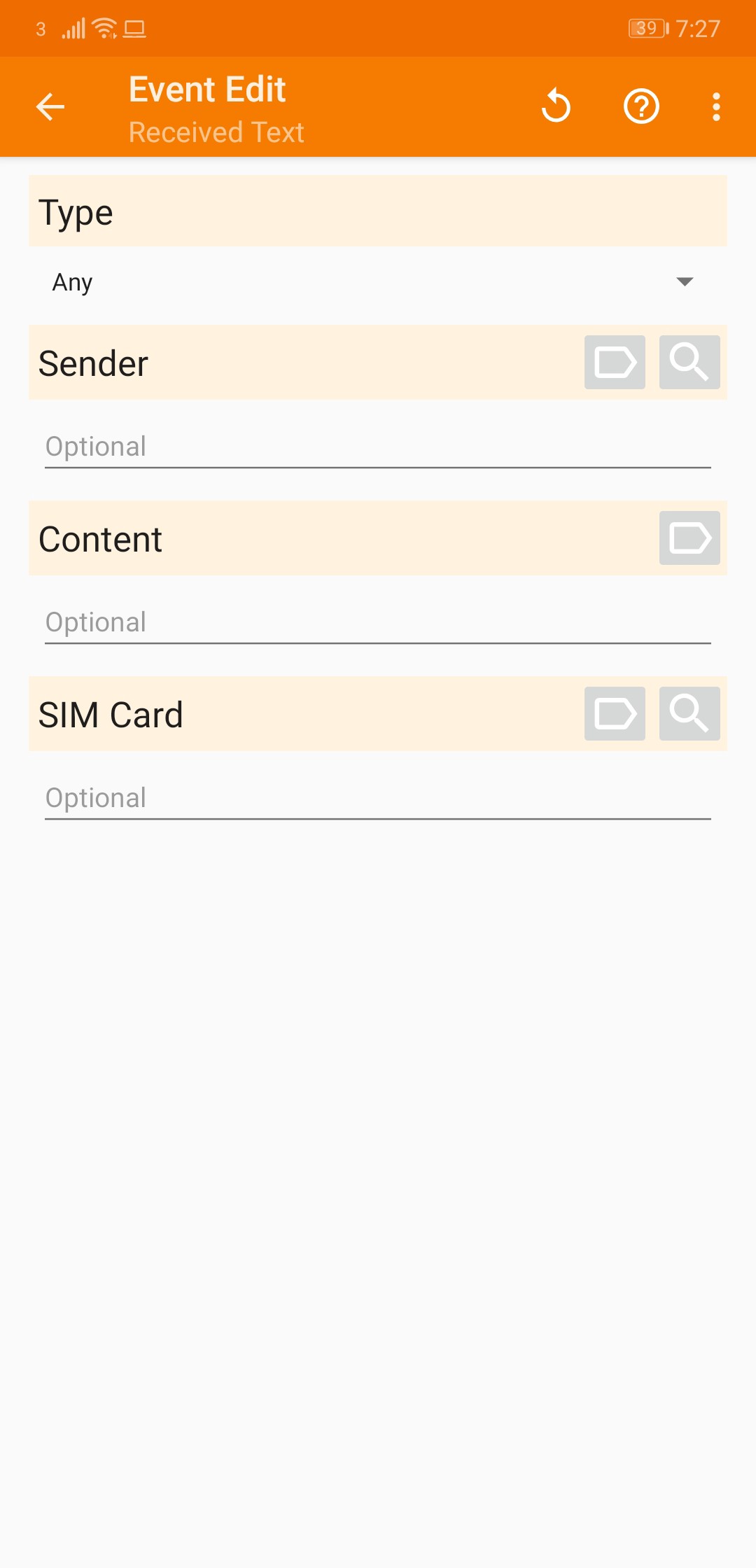Click the SIM Card tag icon
Viewport: 756px width, 1568px height.
pos(615,714)
